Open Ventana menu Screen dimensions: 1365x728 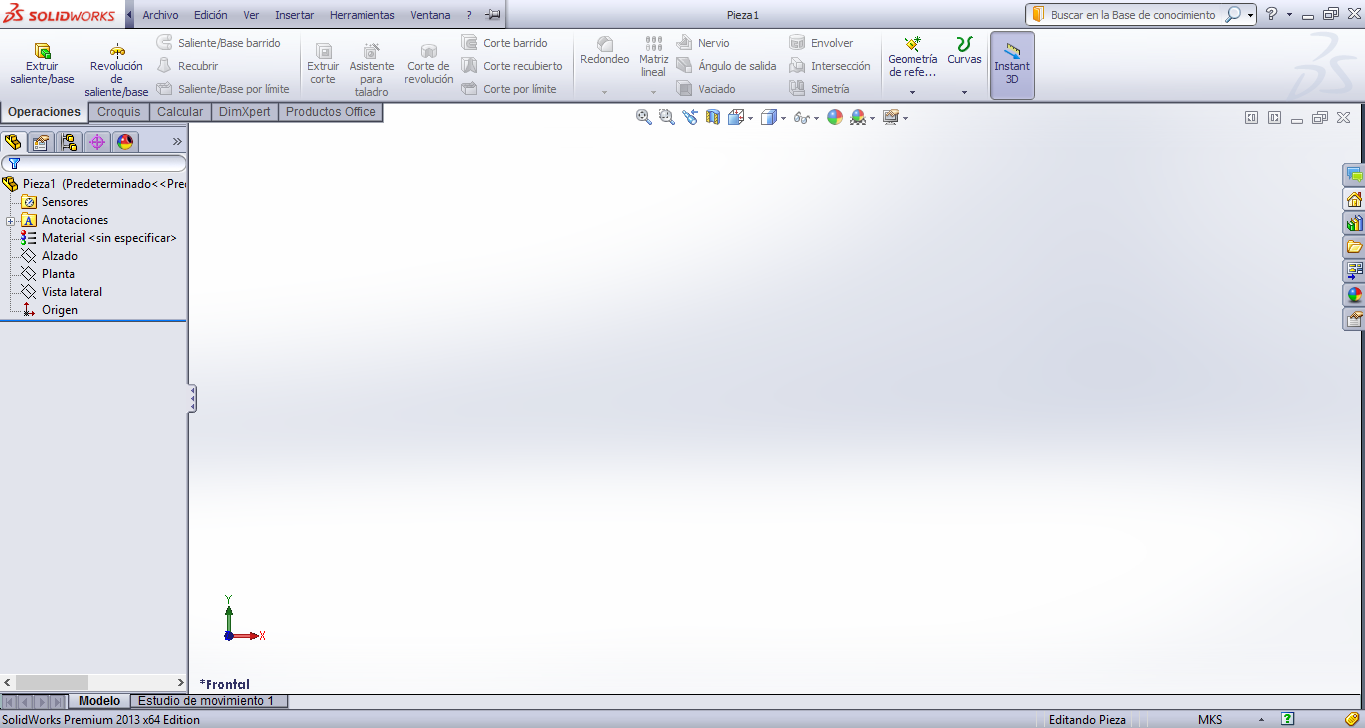(x=430, y=15)
